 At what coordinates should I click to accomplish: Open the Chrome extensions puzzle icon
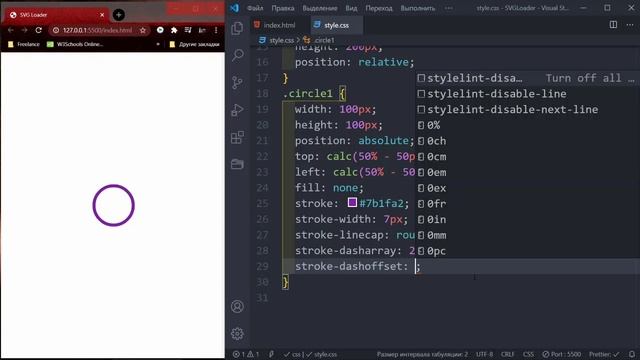point(174,30)
